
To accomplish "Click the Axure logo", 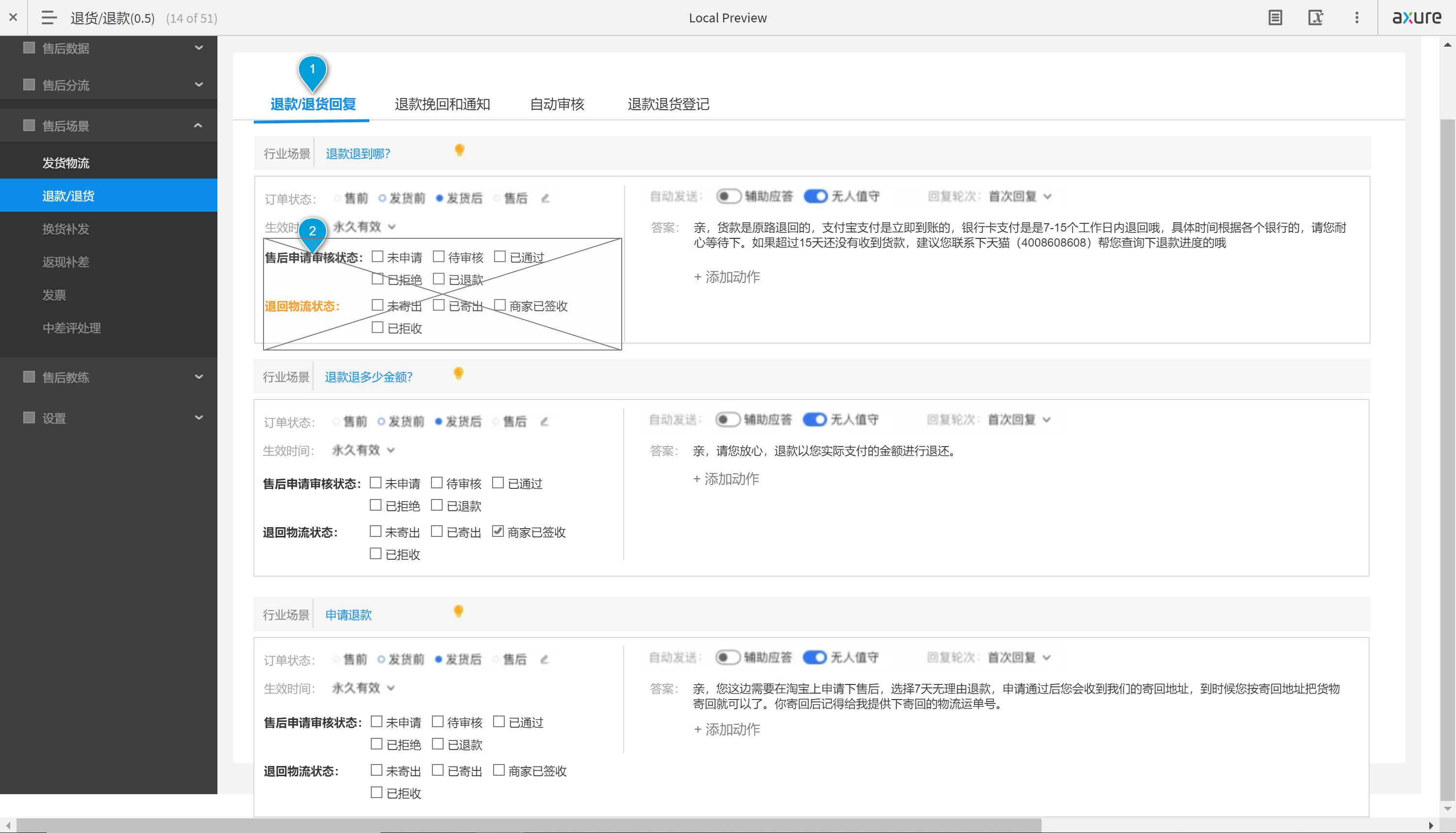I will (1417, 17).
